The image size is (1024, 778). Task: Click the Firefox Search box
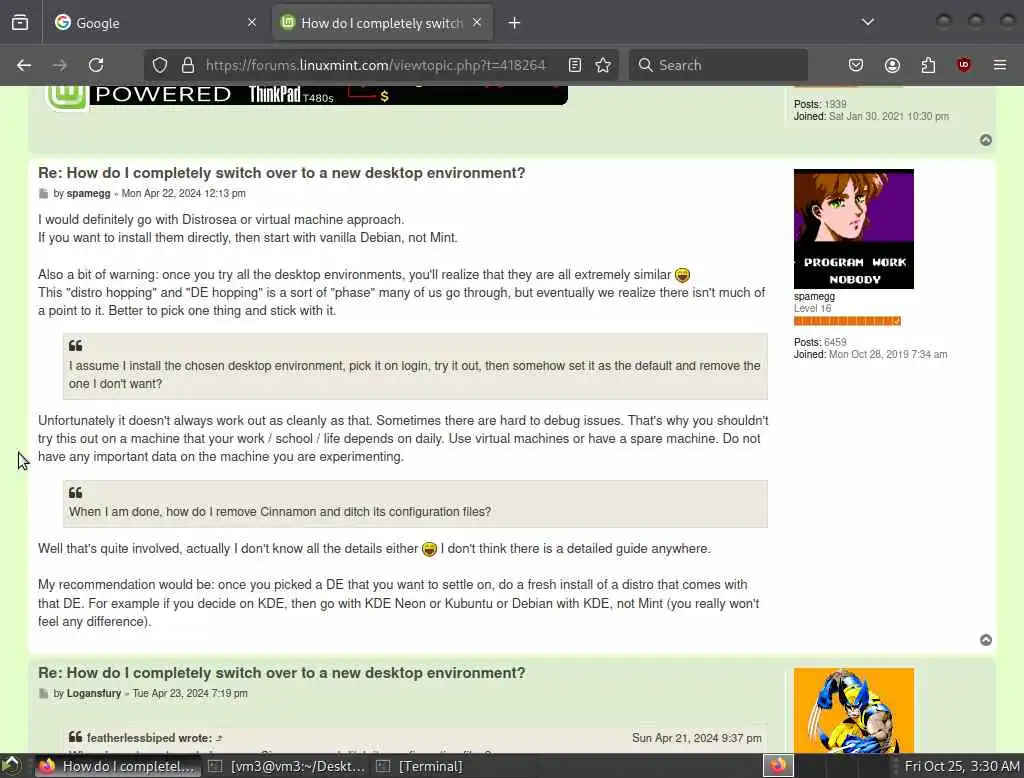click(x=718, y=65)
